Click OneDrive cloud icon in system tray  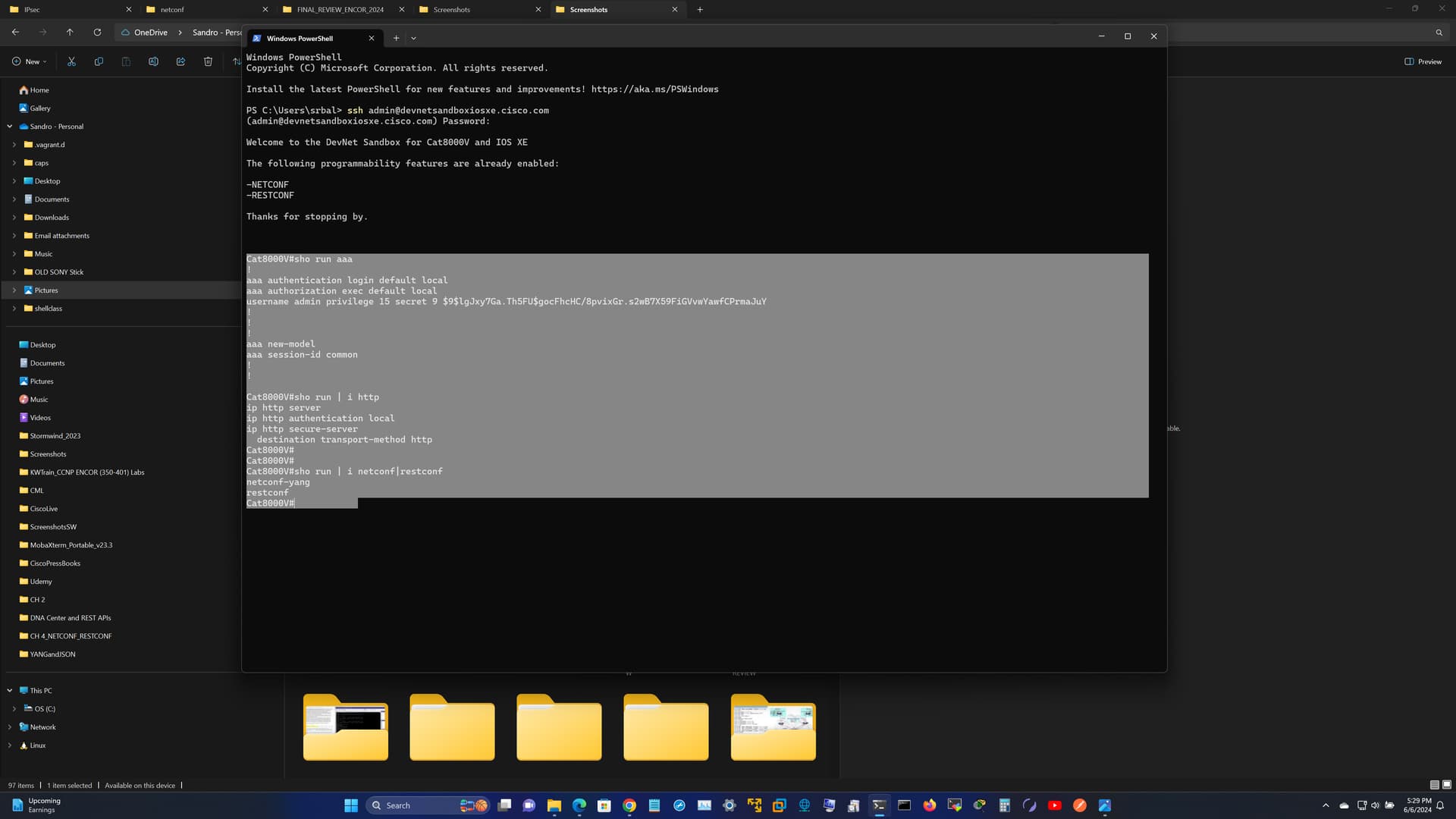(x=1344, y=805)
